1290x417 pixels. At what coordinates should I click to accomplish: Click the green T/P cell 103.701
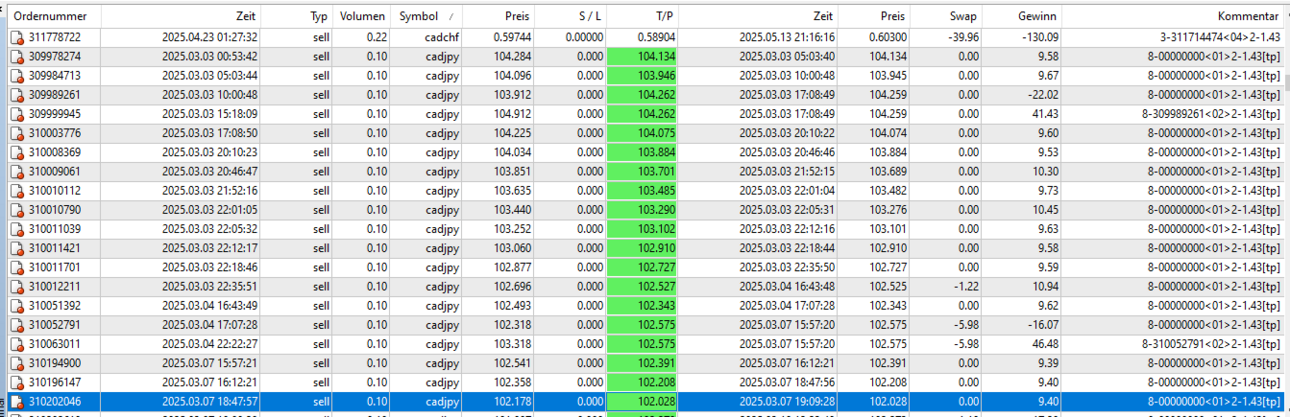click(x=643, y=171)
